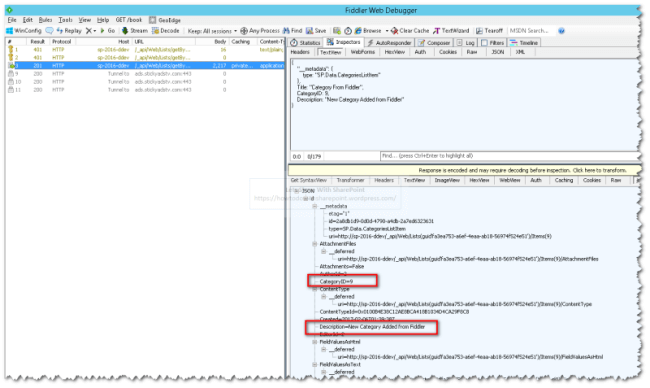Click the timer stopwatch icon in toolbar
Screen dimensions: 650x388
[348, 31]
